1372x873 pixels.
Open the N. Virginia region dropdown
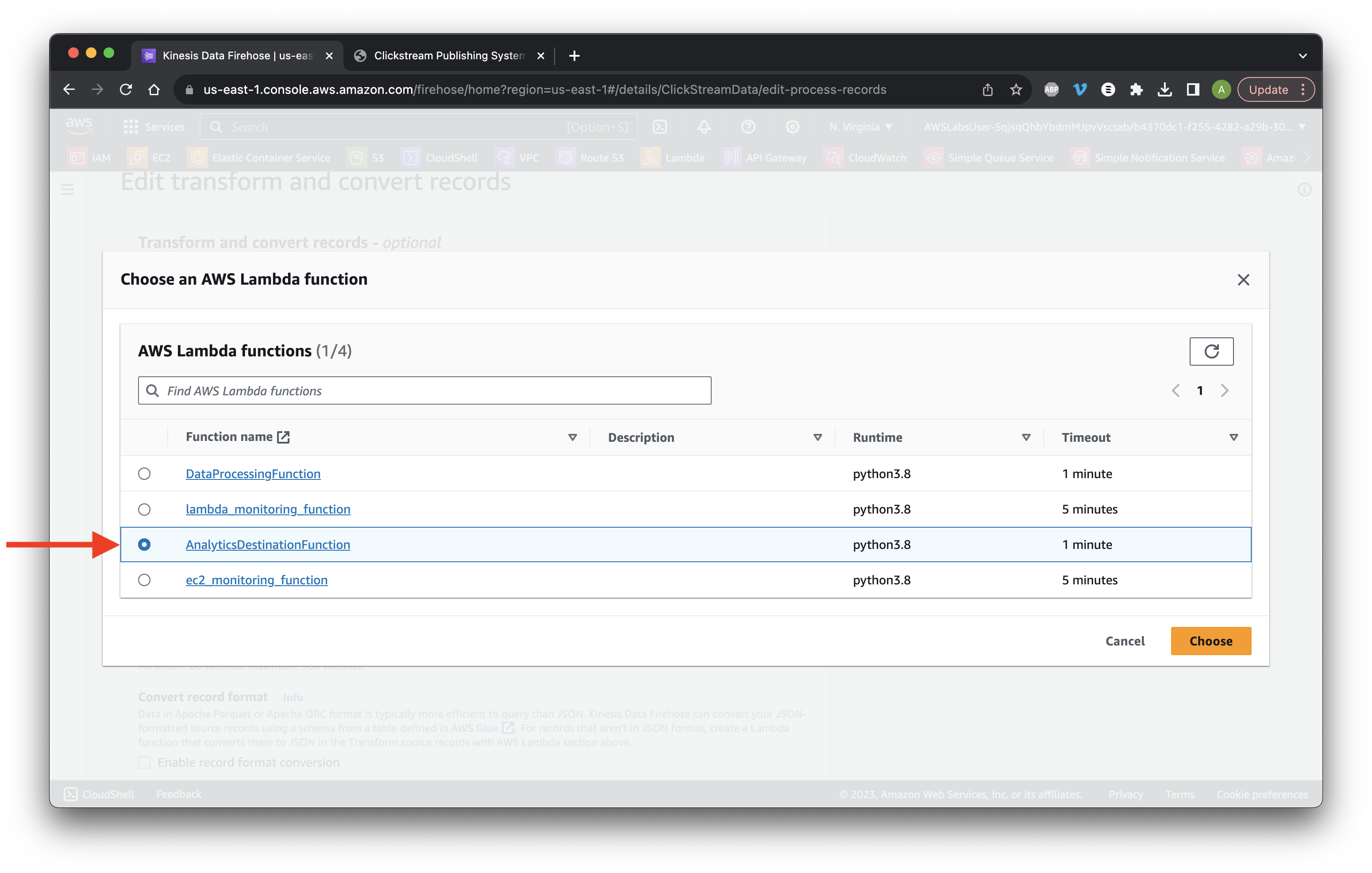(860, 127)
